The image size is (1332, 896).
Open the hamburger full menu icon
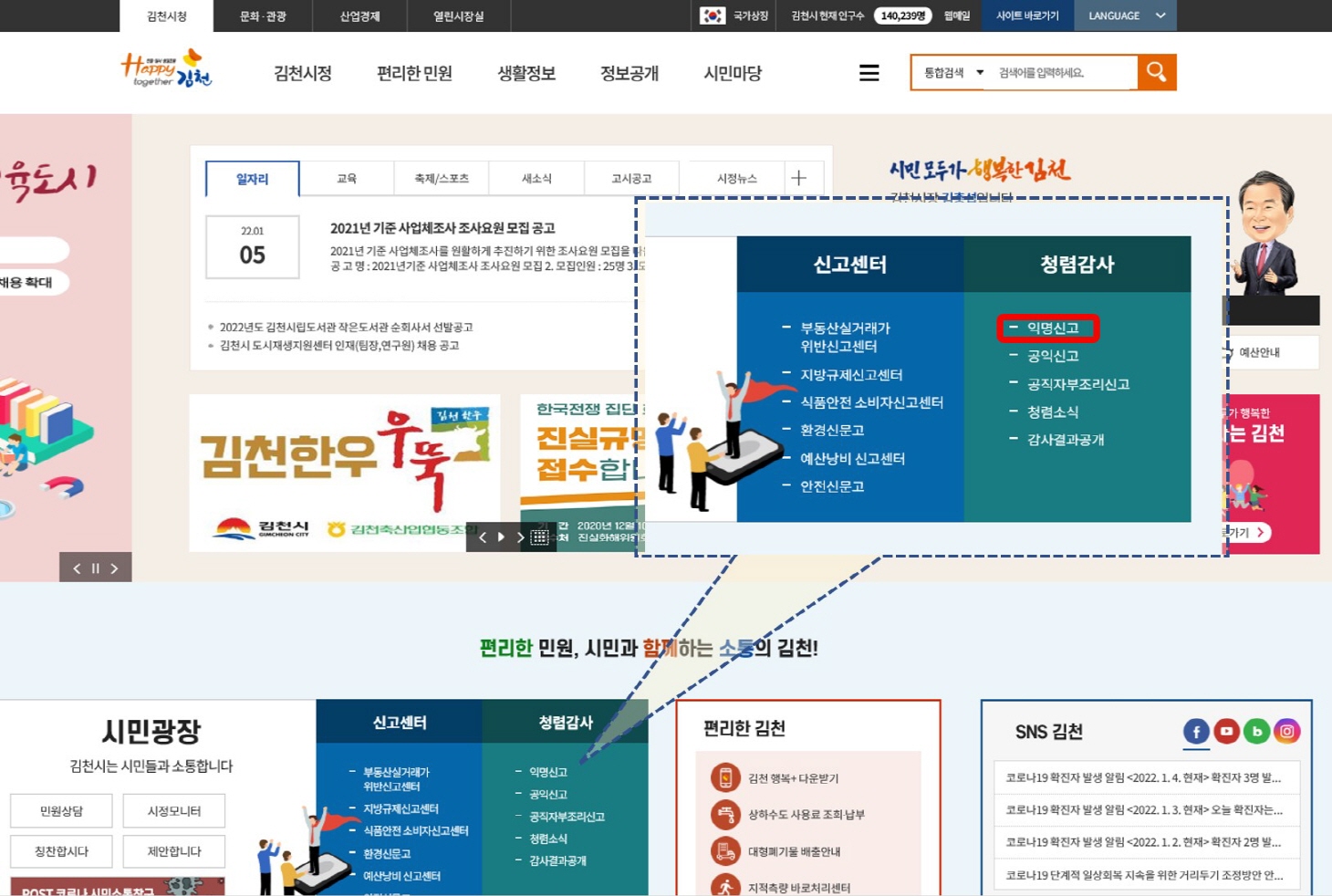(869, 73)
